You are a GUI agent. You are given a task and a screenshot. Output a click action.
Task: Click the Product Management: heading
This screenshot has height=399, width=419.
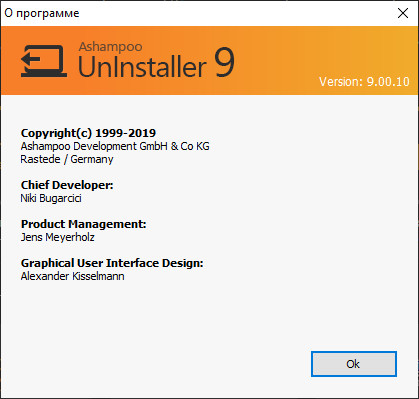pos(83,224)
